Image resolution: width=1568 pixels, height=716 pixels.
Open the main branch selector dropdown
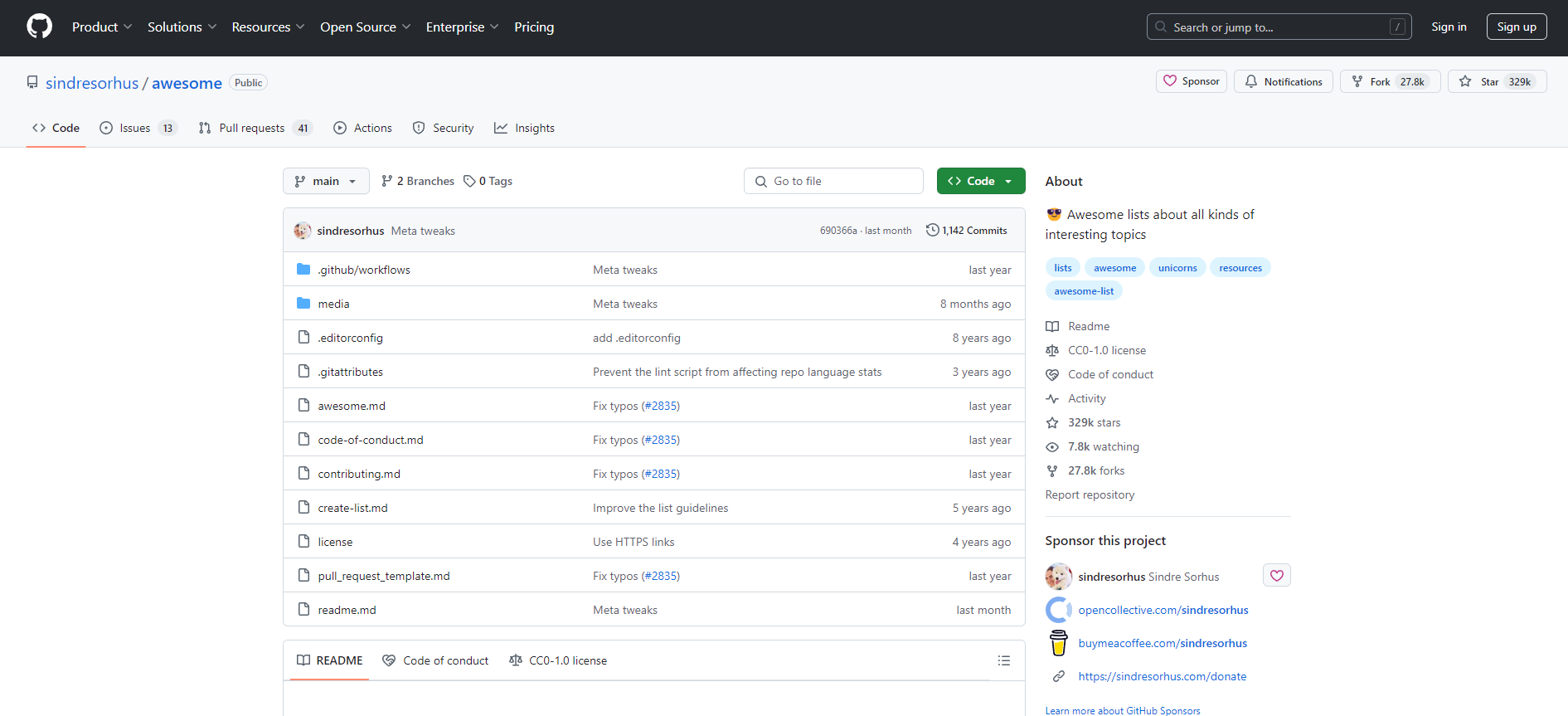pyautogui.click(x=326, y=181)
